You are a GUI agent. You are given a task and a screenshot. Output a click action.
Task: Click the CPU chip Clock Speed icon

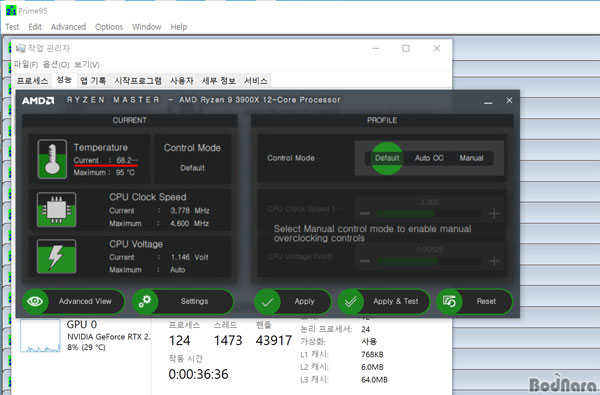click(57, 210)
